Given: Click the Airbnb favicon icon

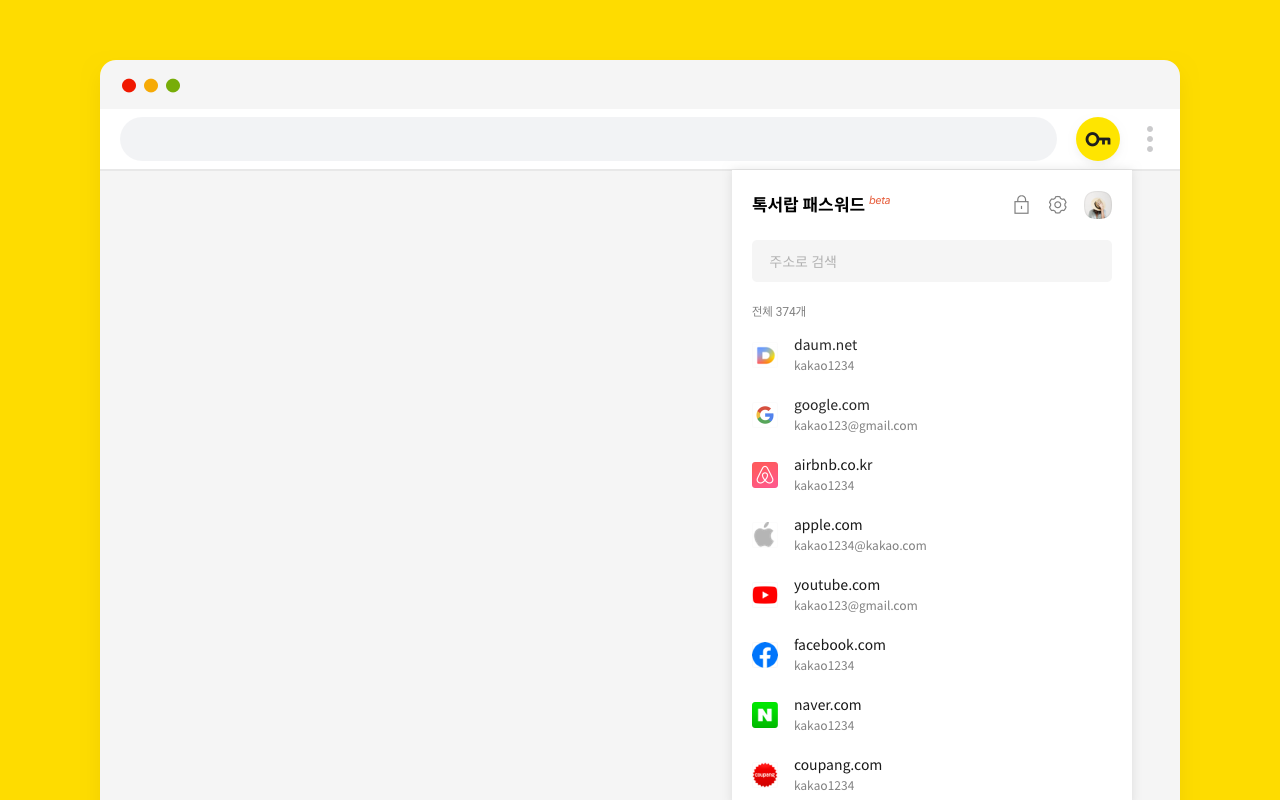Looking at the screenshot, I should click(x=765, y=474).
